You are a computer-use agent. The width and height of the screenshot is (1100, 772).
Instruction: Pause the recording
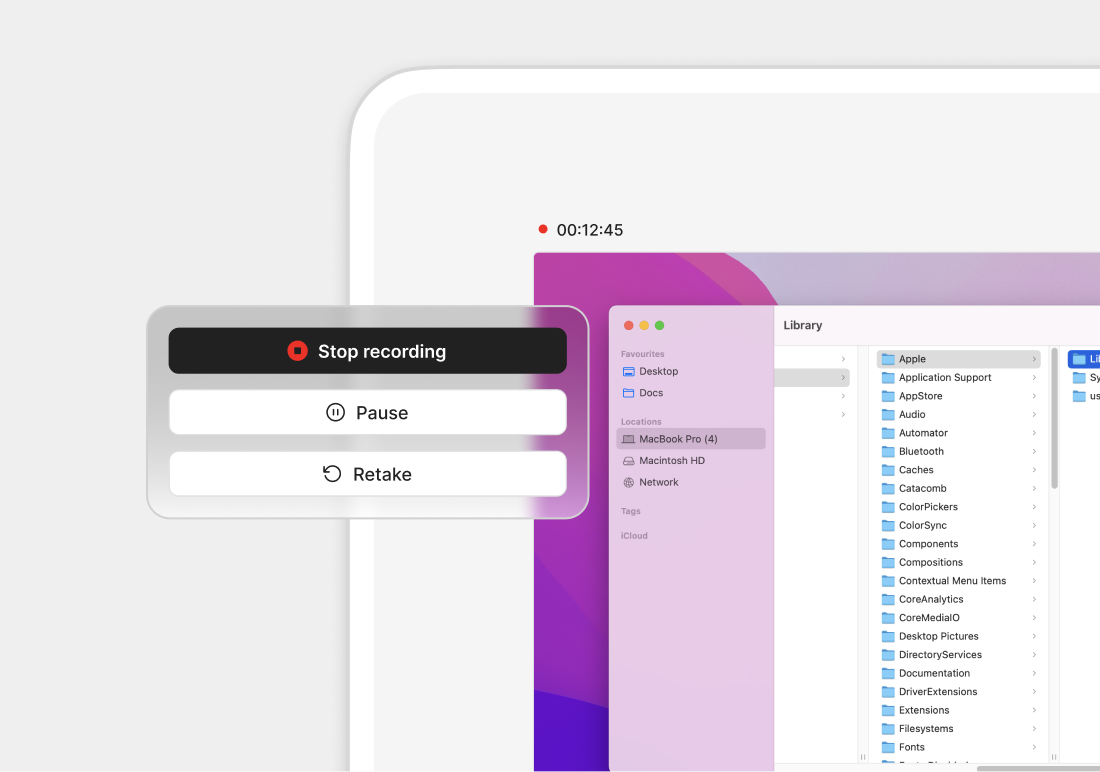368,413
